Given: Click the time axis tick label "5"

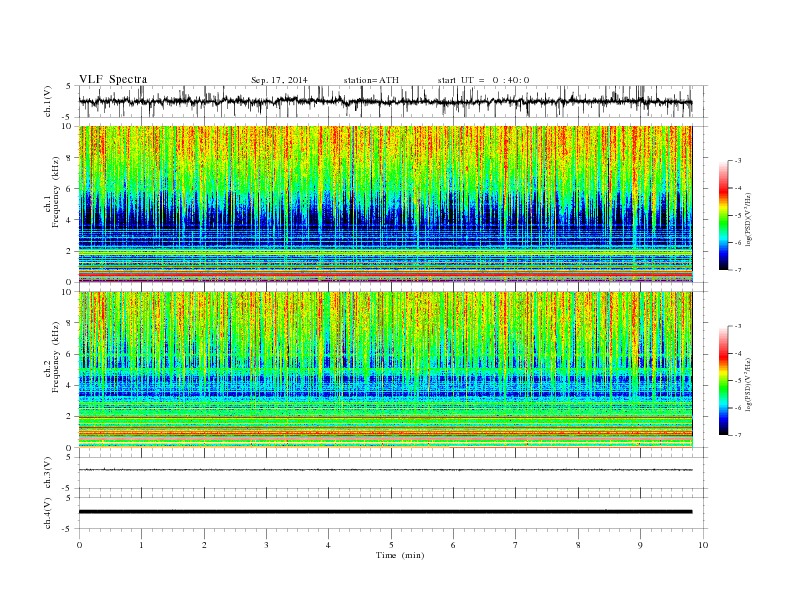Looking at the screenshot, I should point(391,545).
